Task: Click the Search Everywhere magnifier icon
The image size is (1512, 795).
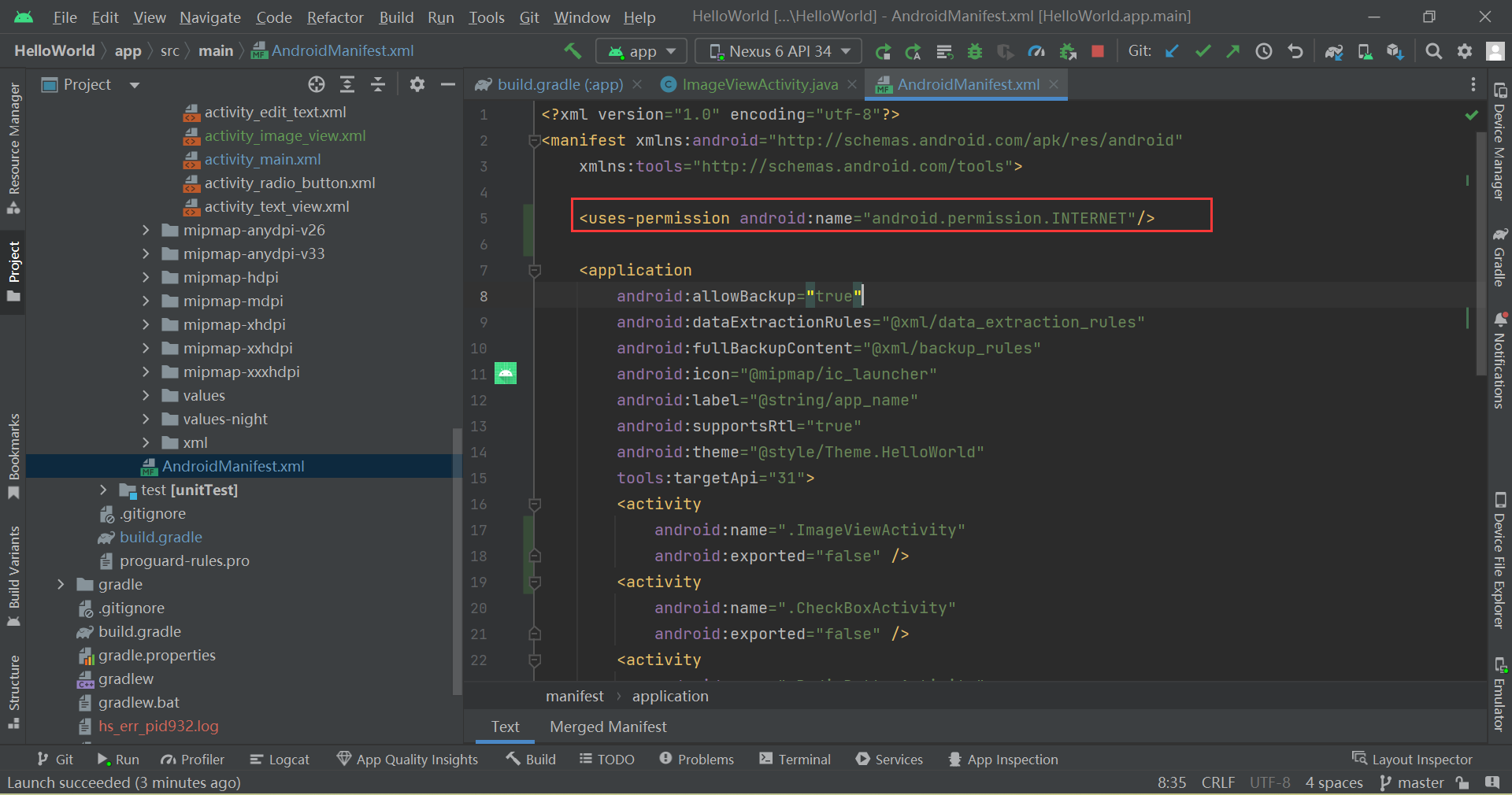Action: [x=1434, y=51]
